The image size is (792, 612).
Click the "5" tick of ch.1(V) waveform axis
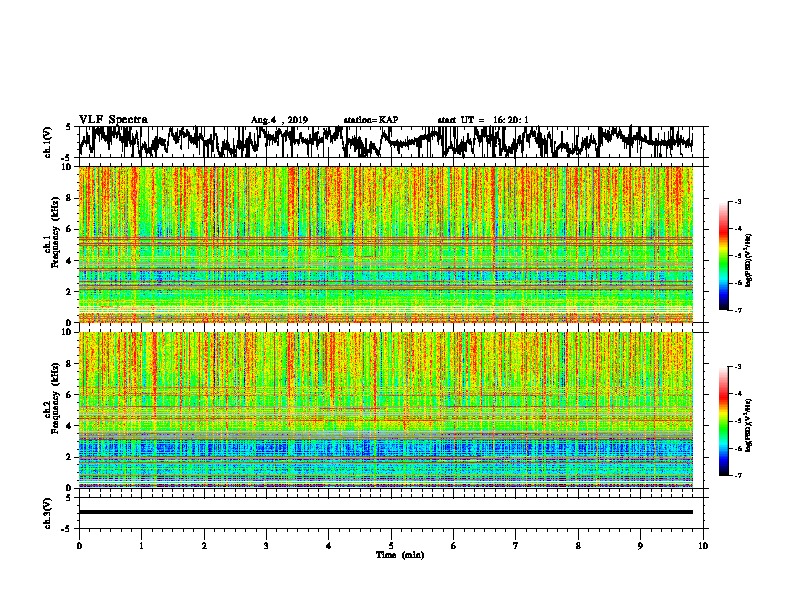[x=68, y=127]
